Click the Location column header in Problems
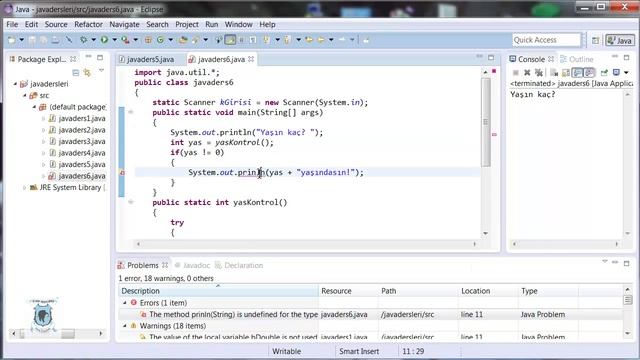Viewport: 640px width, 360px height. pos(488,291)
